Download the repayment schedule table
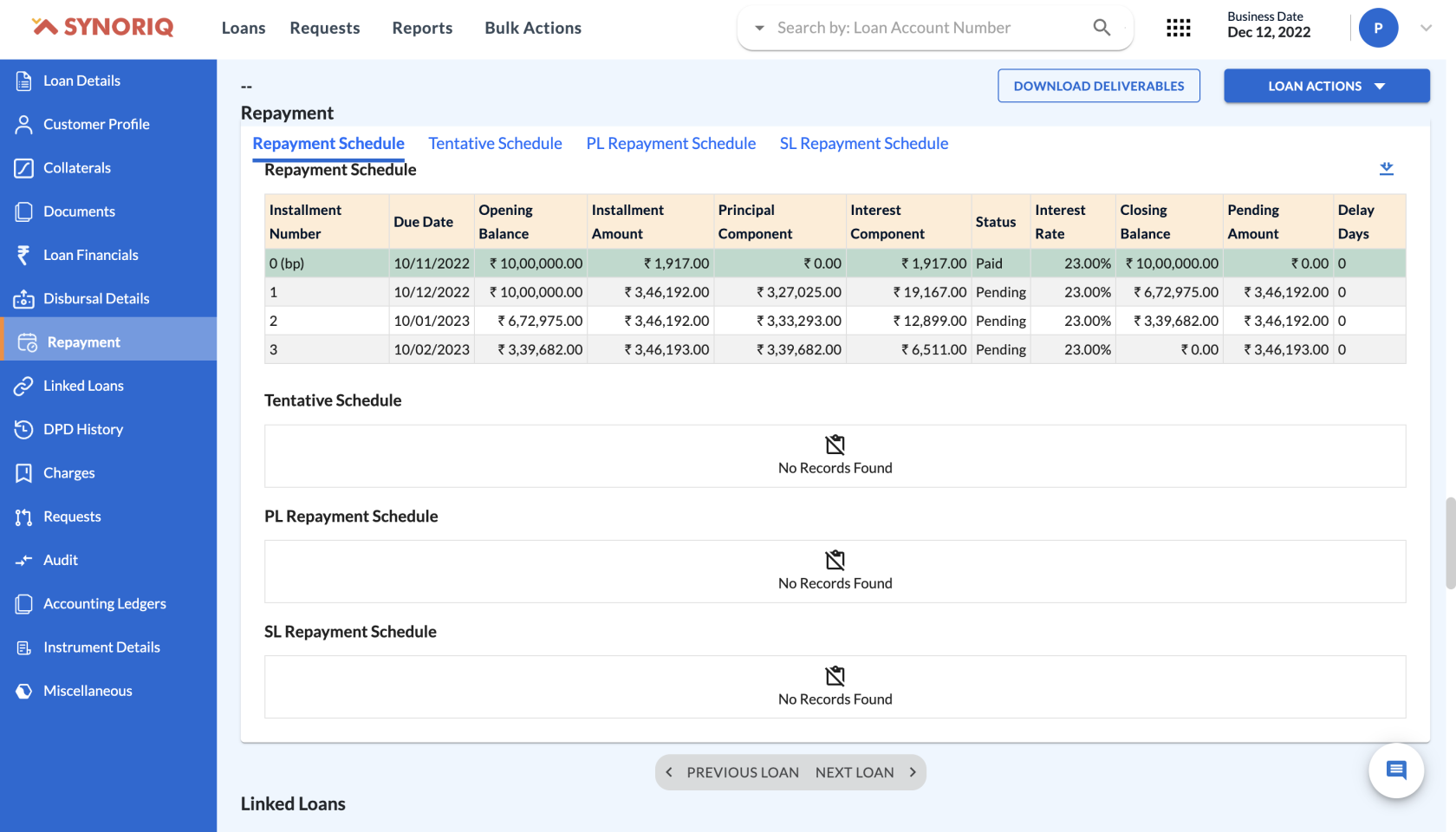Viewport: 1456px width, 832px height. click(1387, 168)
